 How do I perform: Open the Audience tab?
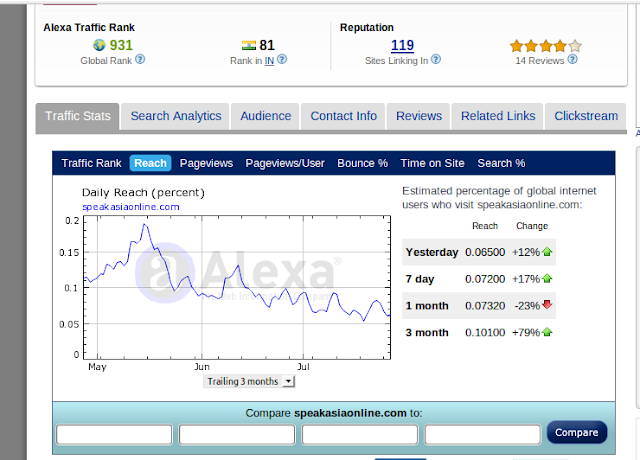tap(265, 116)
